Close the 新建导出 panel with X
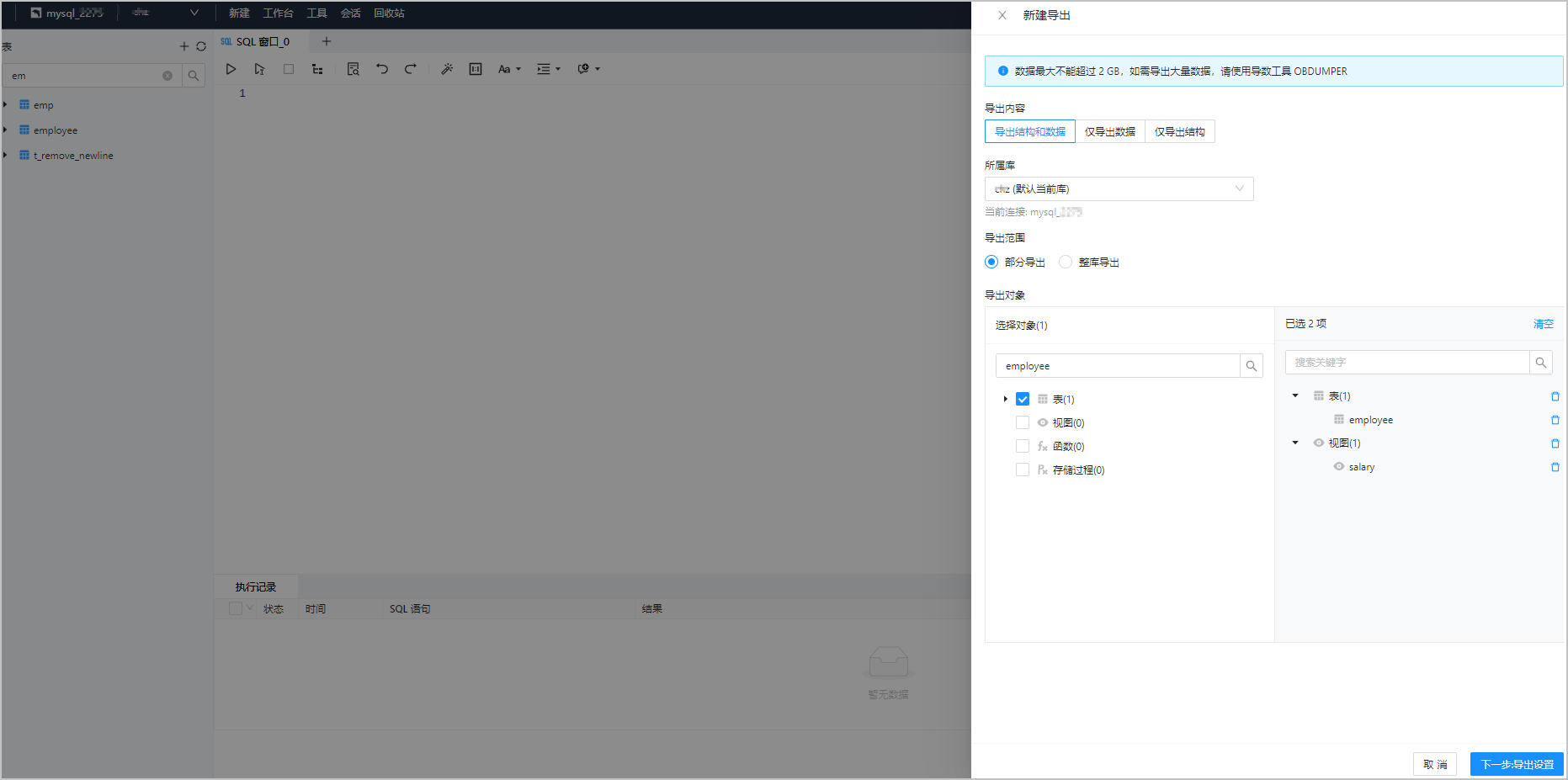This screenshot has height=780, width=1568. point(1002,15)
